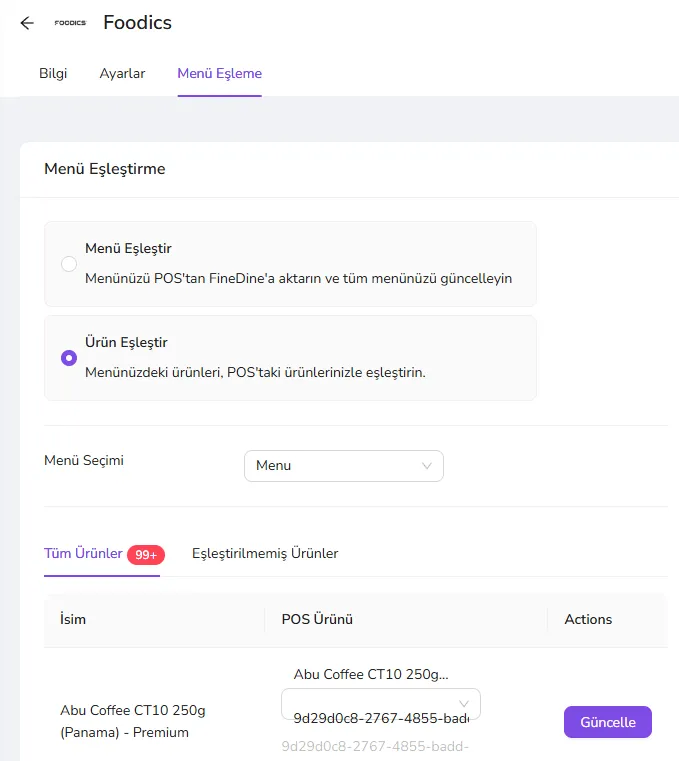Select the Menü Eşleştir radio button
Image resolution: width=679 pixels, height=761 pixels.
69,264
